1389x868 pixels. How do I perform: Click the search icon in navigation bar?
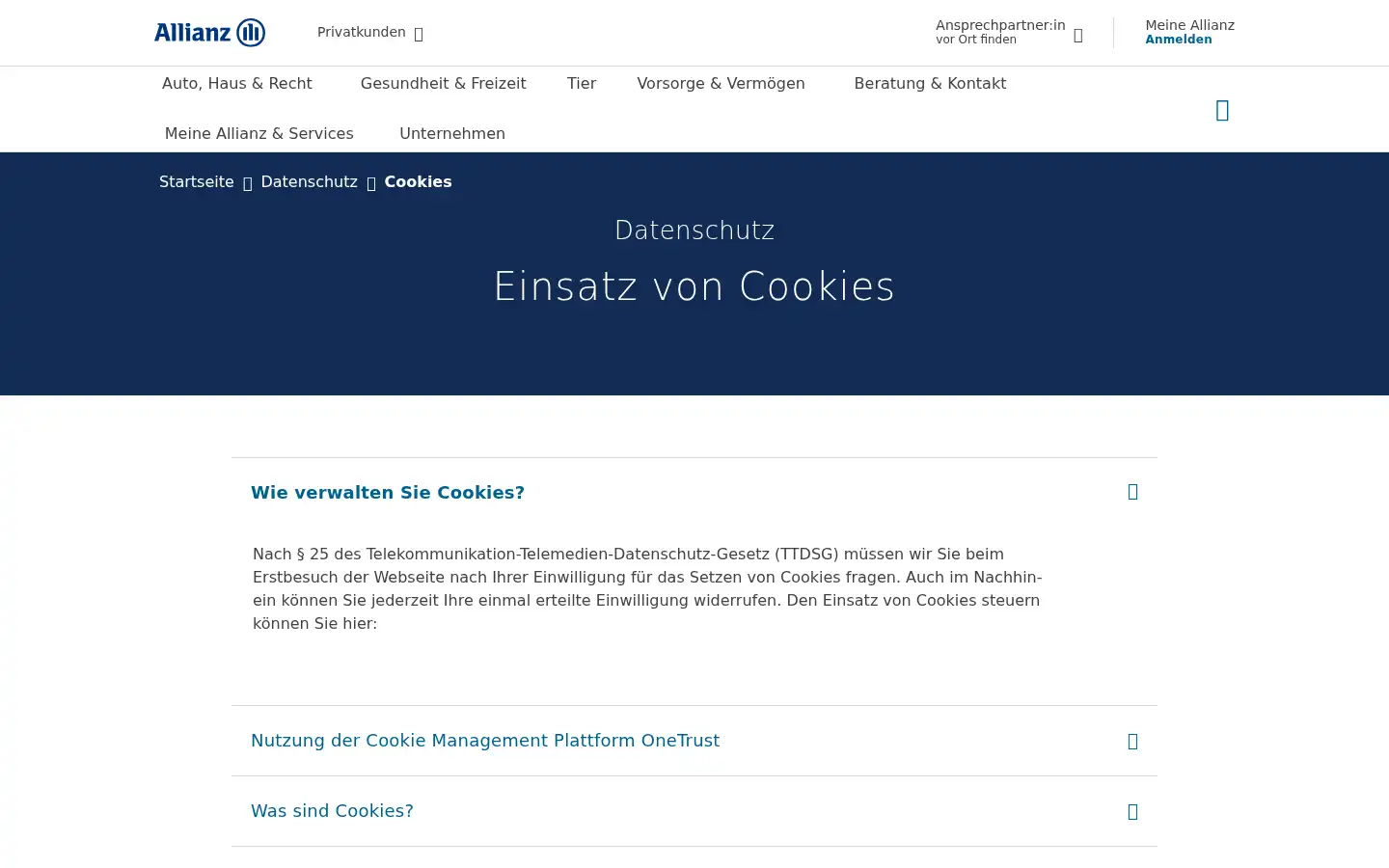coord(1222,110)
